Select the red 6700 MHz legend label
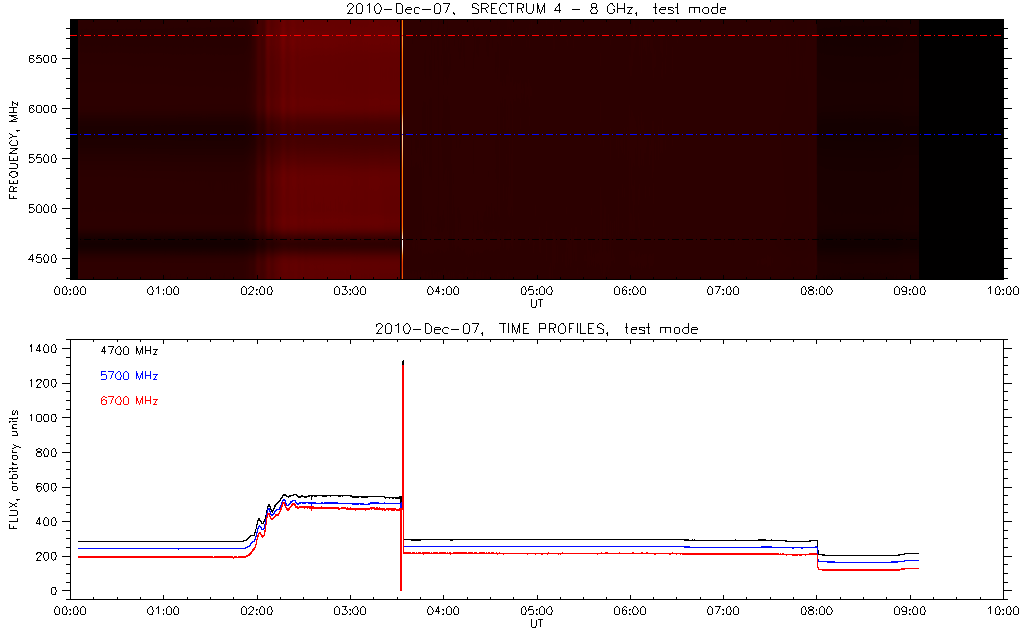1024x640 pixels. pyautogui.click(x=128, y=401)
